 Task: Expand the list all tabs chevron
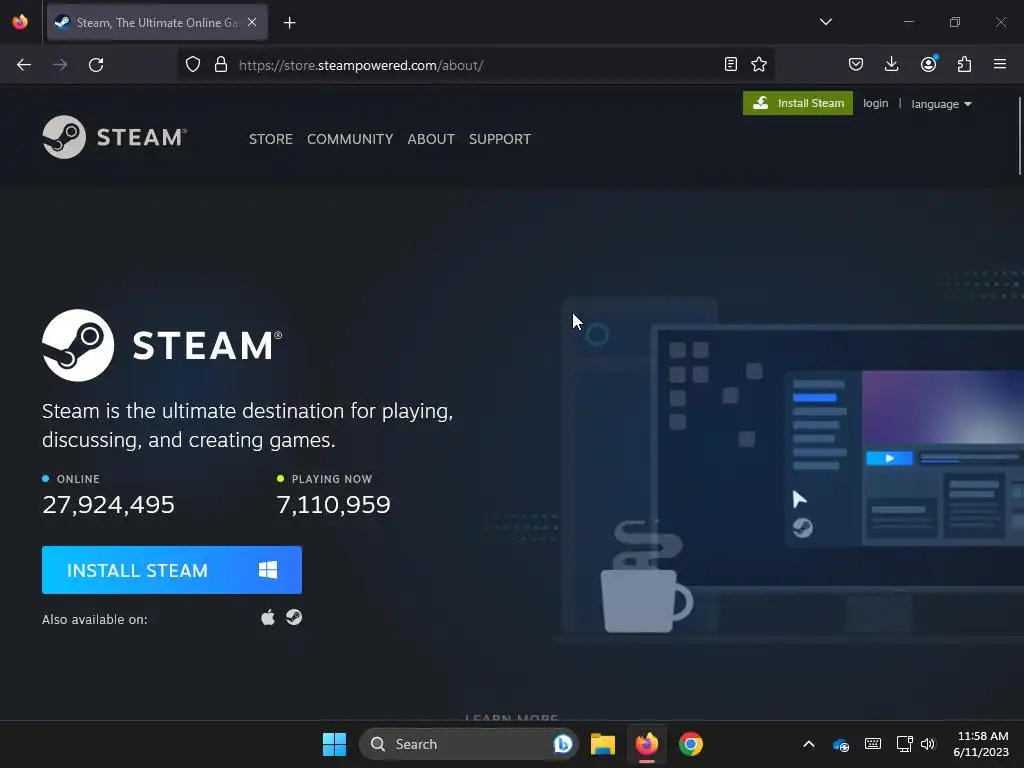tap(825, 22)
